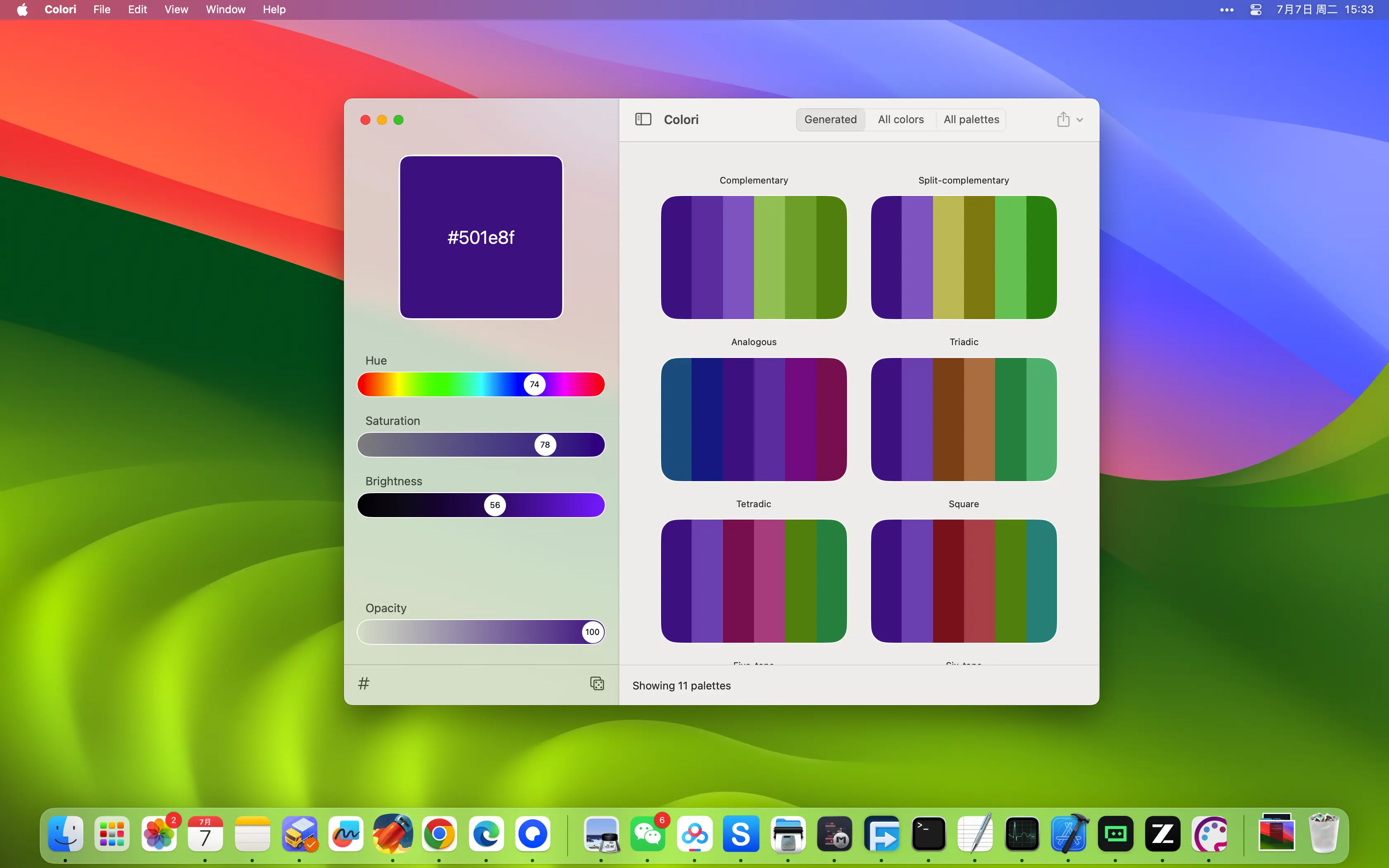Select the Generated segment
This screenshot has width=1389, height=868.
tap(830, 119)
